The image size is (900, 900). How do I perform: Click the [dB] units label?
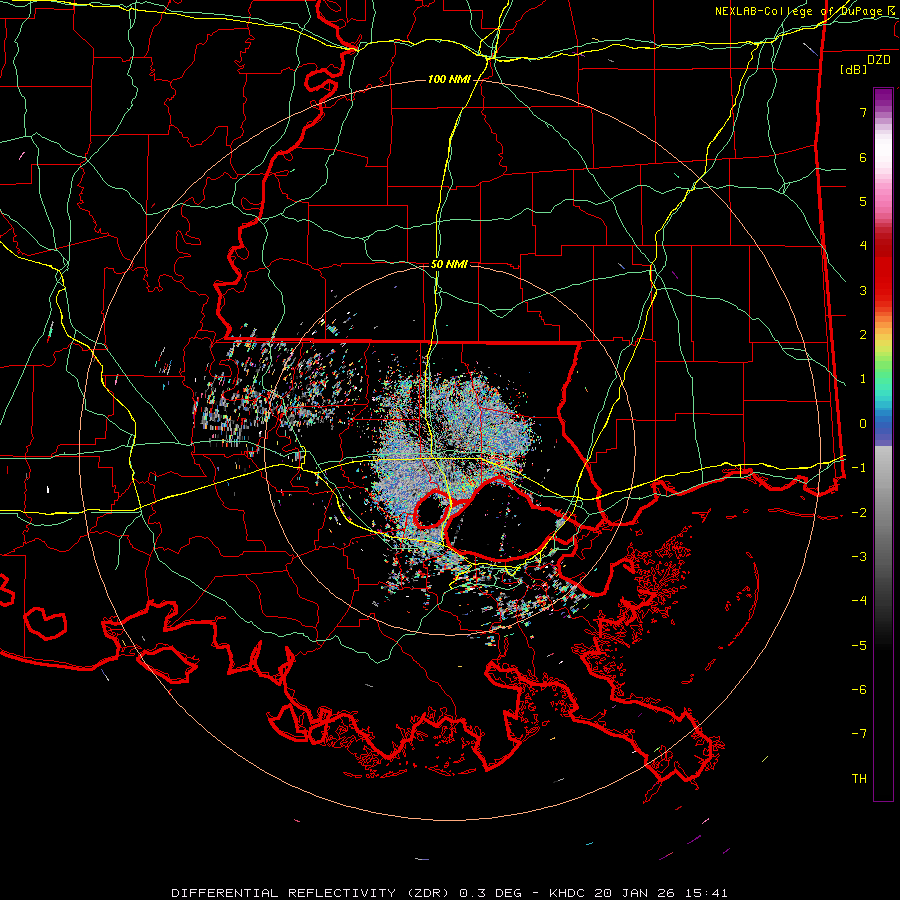pyautogui.click(x=853, y=69)
